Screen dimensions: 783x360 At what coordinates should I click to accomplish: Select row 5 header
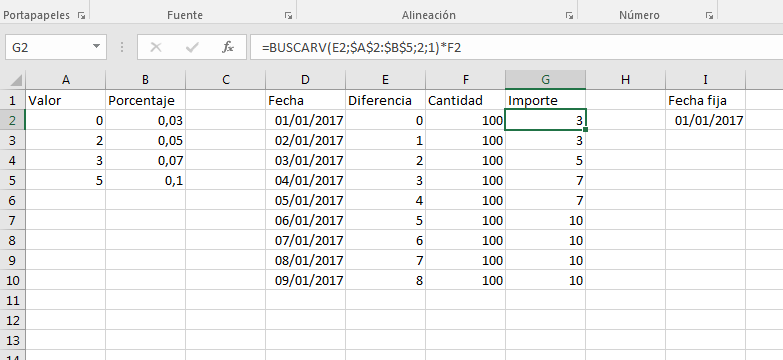click(x=12, y=180)
